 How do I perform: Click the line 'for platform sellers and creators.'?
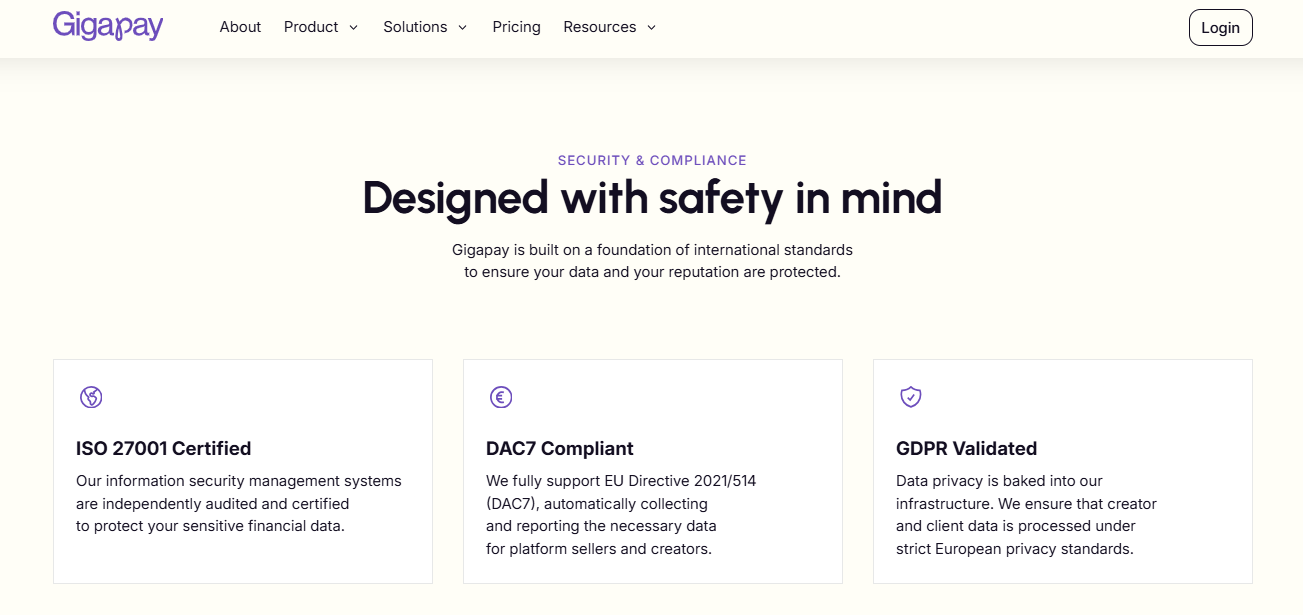point(599,548)
